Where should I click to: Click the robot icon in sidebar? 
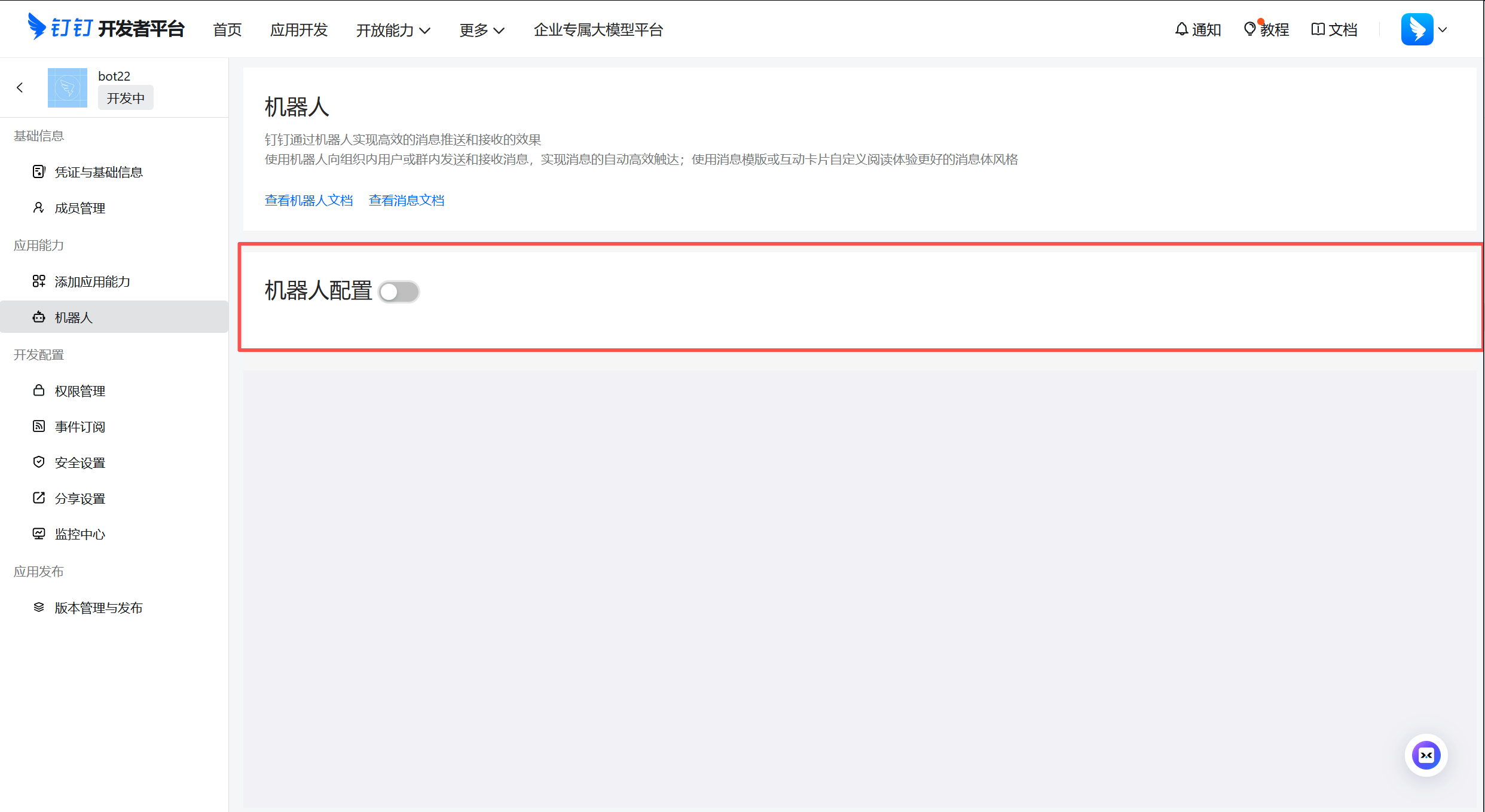(x=39, y=317)
